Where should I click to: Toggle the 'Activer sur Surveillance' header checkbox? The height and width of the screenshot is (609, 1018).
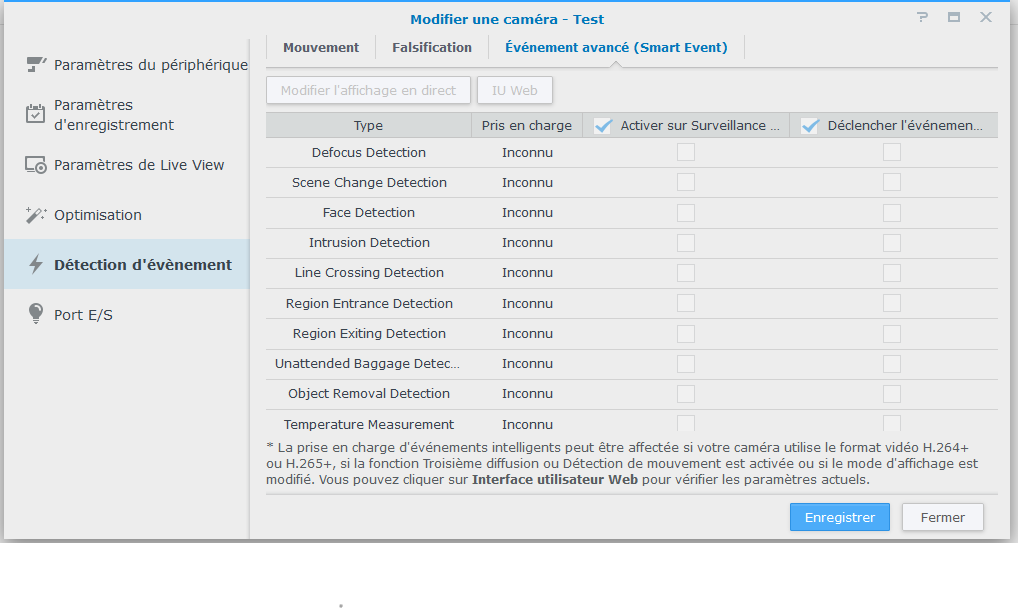pos(603,126)
